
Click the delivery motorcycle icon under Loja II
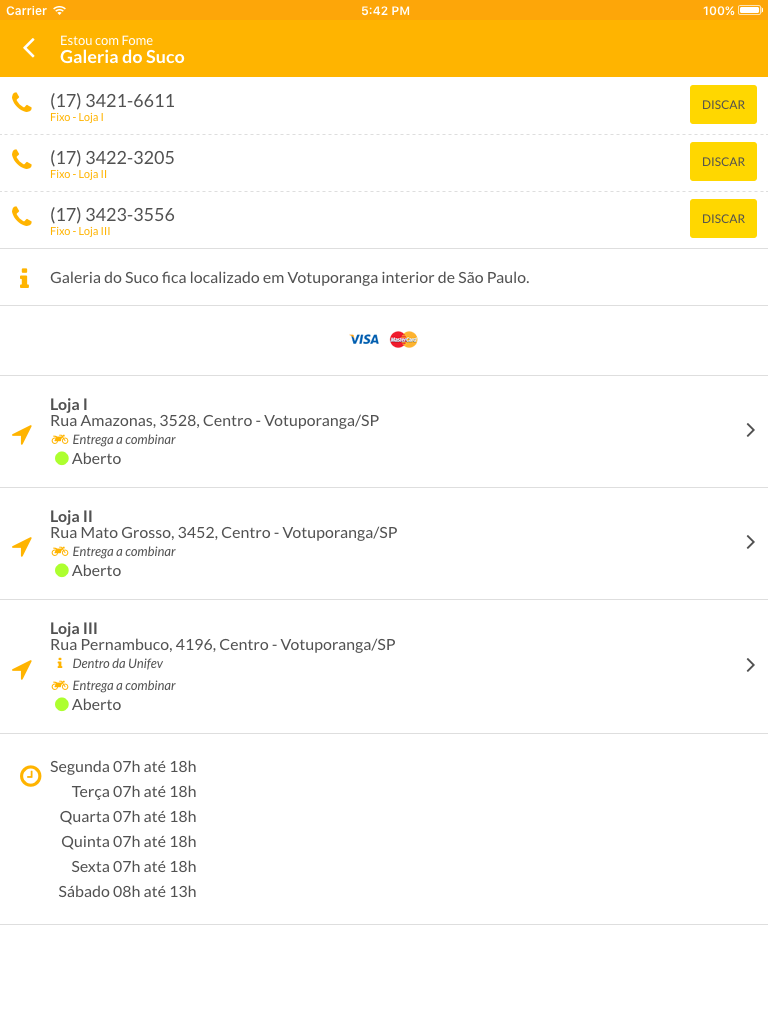pyautogui.click(x=60, y=552)
